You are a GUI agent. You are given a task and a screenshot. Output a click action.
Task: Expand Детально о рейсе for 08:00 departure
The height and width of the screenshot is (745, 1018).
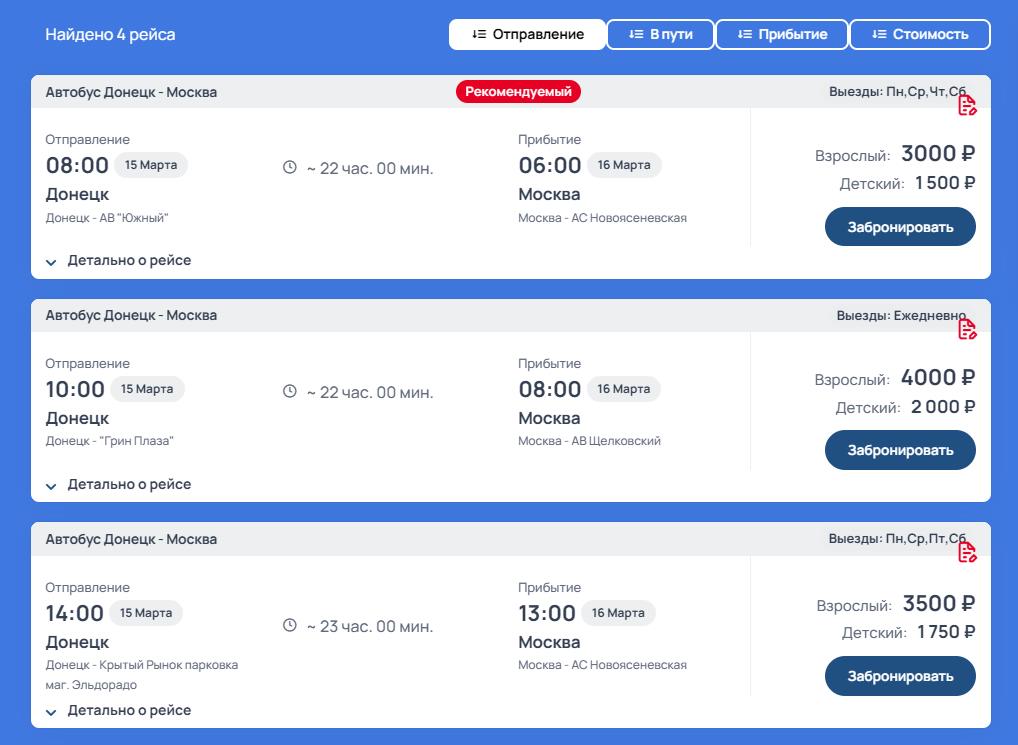click(x=118, y=261)
